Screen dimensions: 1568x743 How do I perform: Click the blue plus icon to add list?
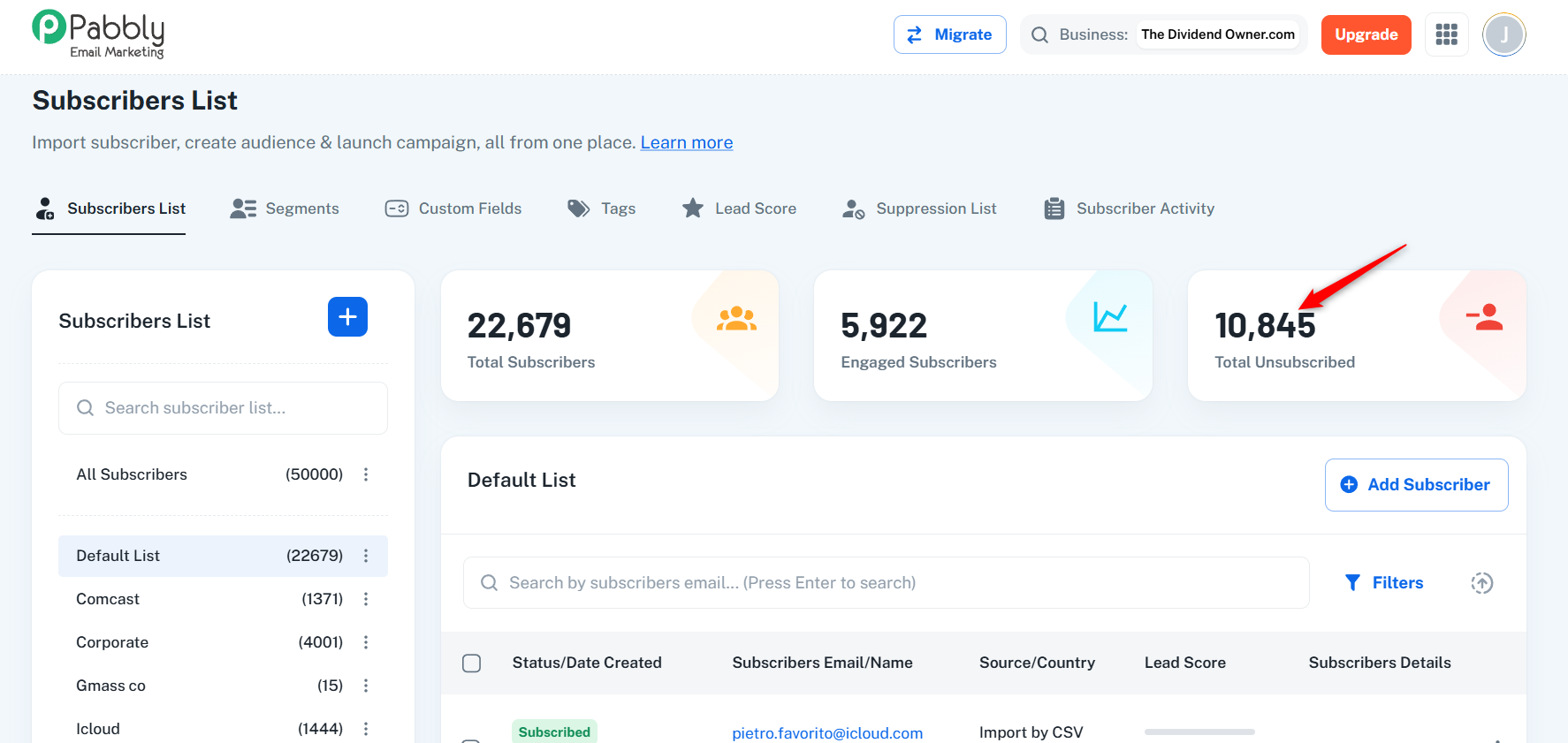click(347, 317)
